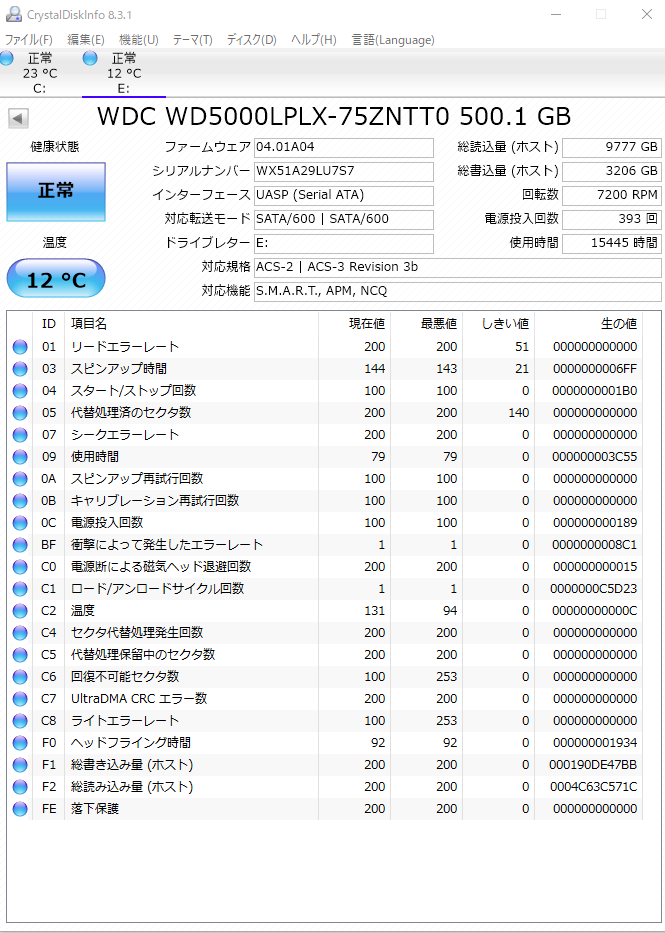Click status orb for row F1 総書き込み量
Screen dimensions: 665x933
20,765
